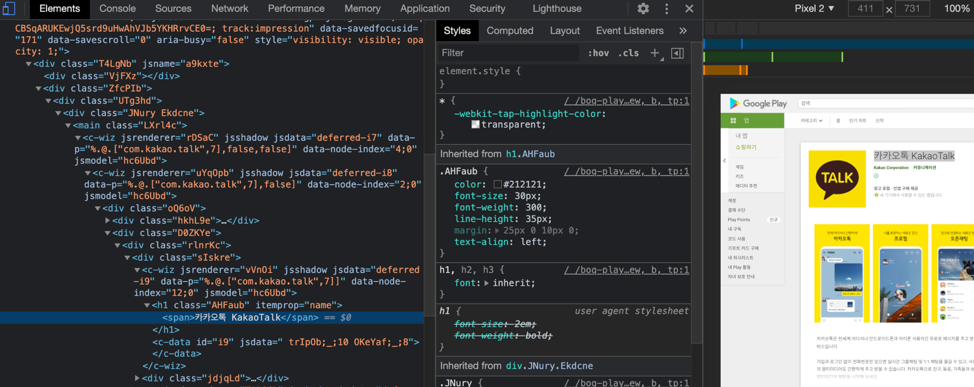
Task: Add a new style rule
Action: [654, 53]
